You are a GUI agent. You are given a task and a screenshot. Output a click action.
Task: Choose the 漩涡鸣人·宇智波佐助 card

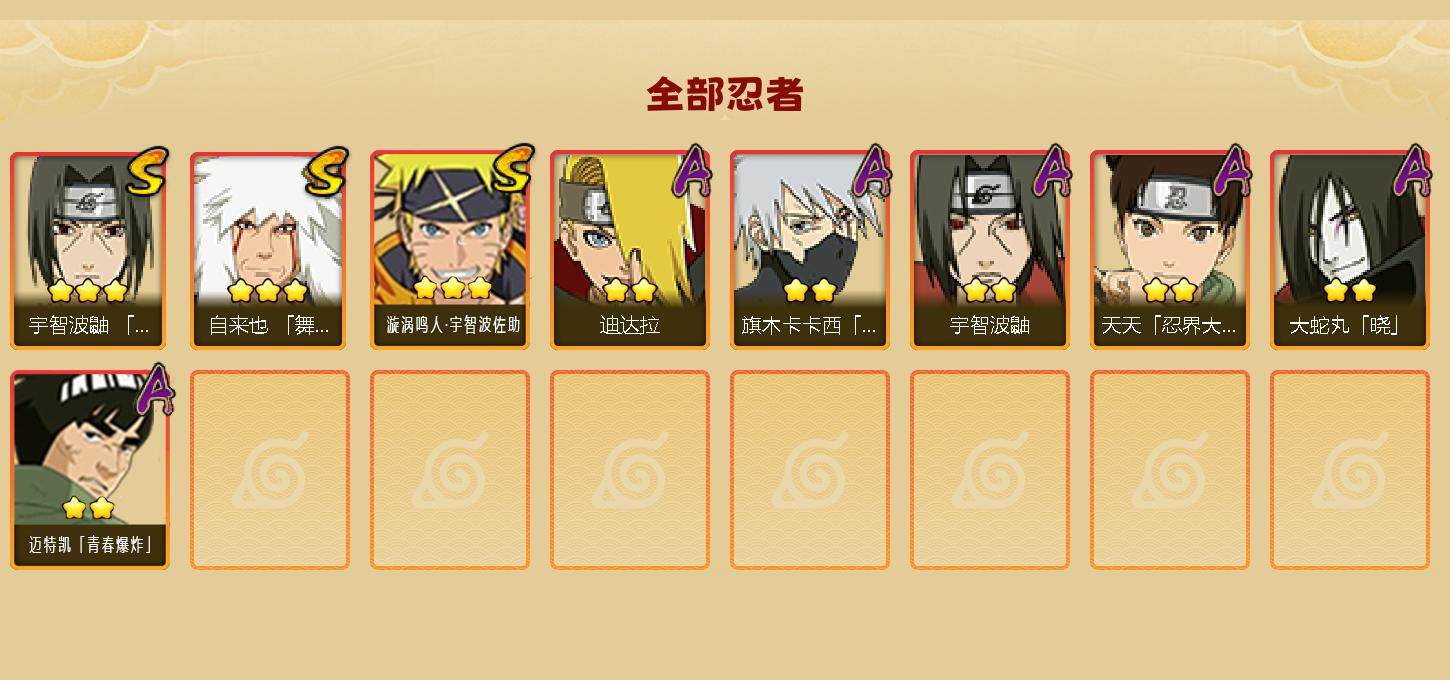click(450, 250)
